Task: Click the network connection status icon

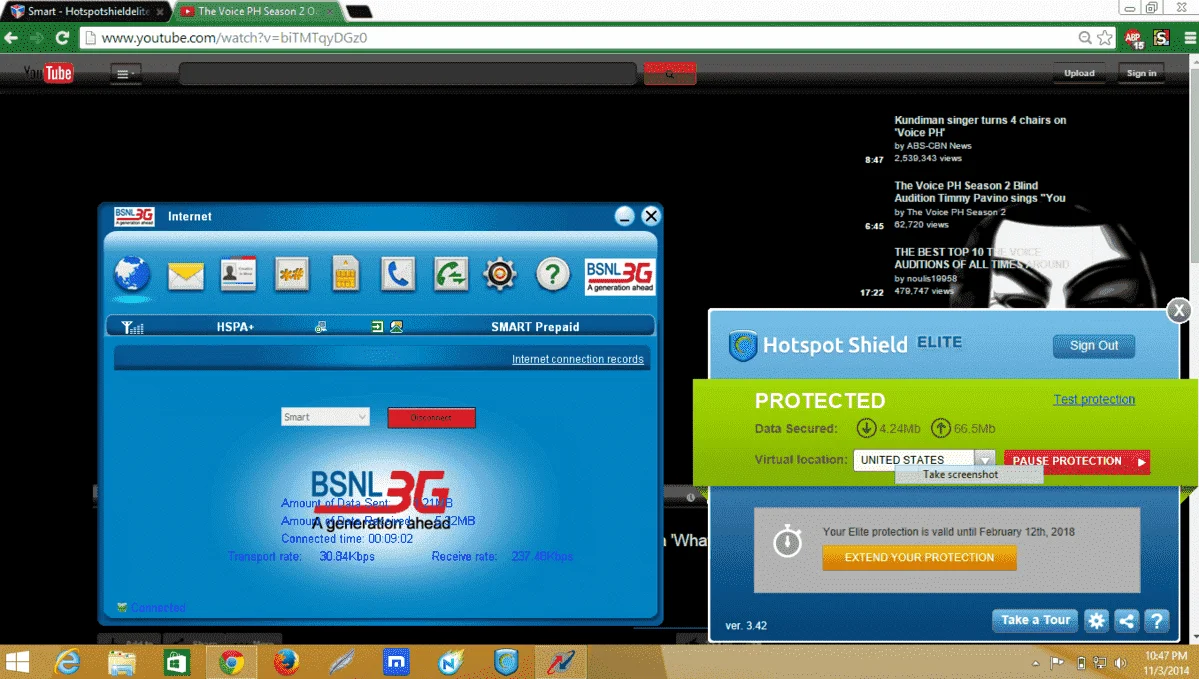Action: (x=320, y=327)
